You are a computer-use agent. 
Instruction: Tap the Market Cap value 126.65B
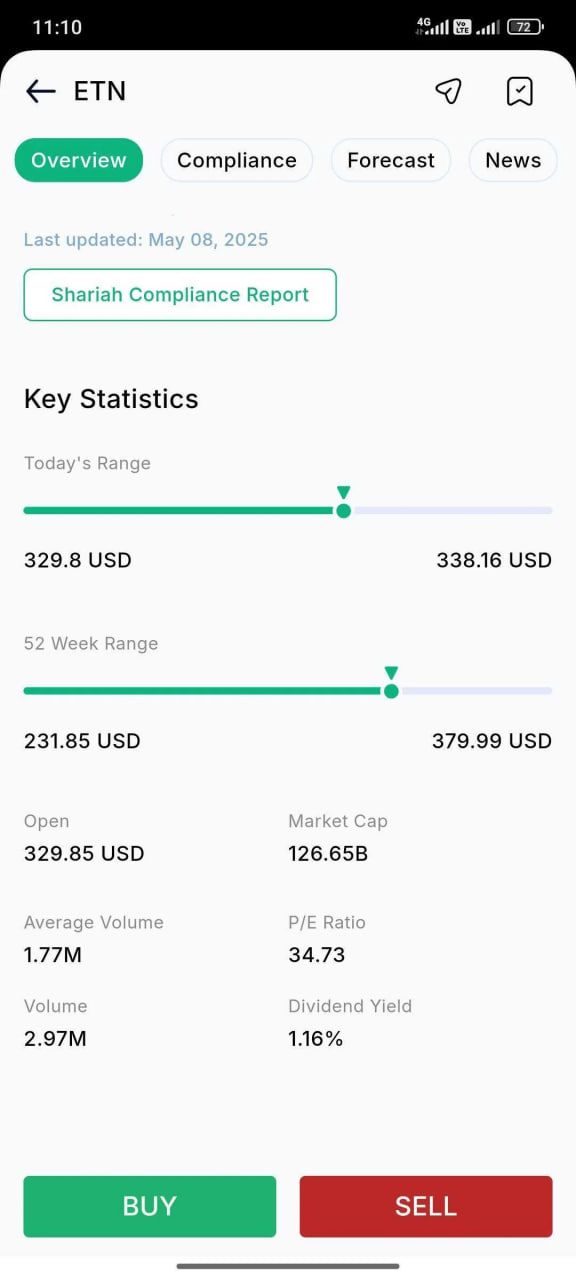click(x=328, y=854)
